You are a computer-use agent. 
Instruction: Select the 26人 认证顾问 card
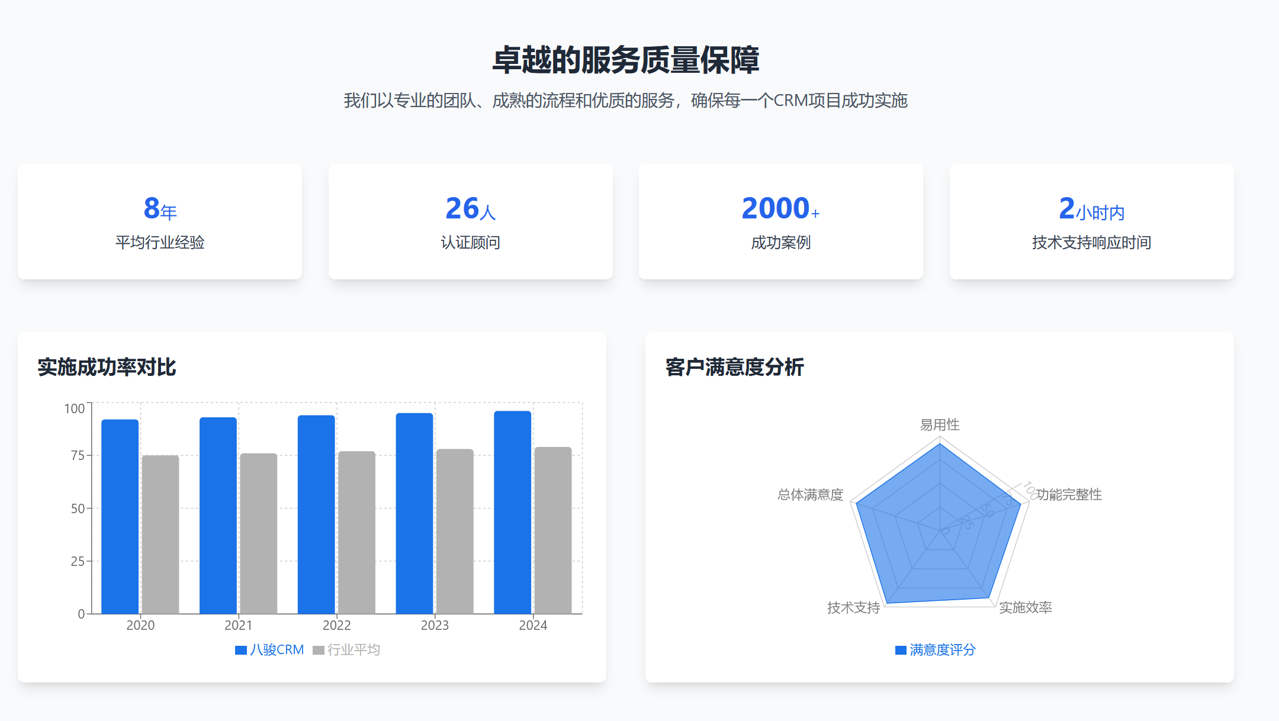coord(470,222)
